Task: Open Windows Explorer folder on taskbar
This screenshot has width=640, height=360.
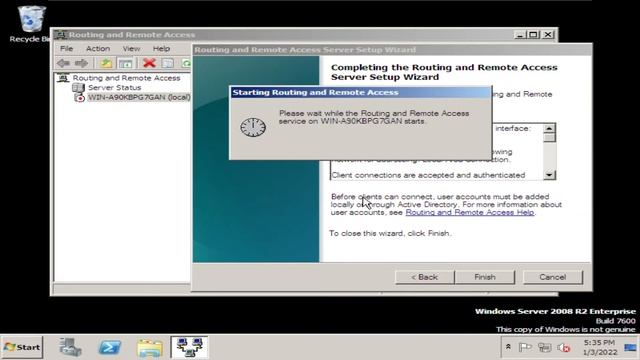Action: point(150,348)
